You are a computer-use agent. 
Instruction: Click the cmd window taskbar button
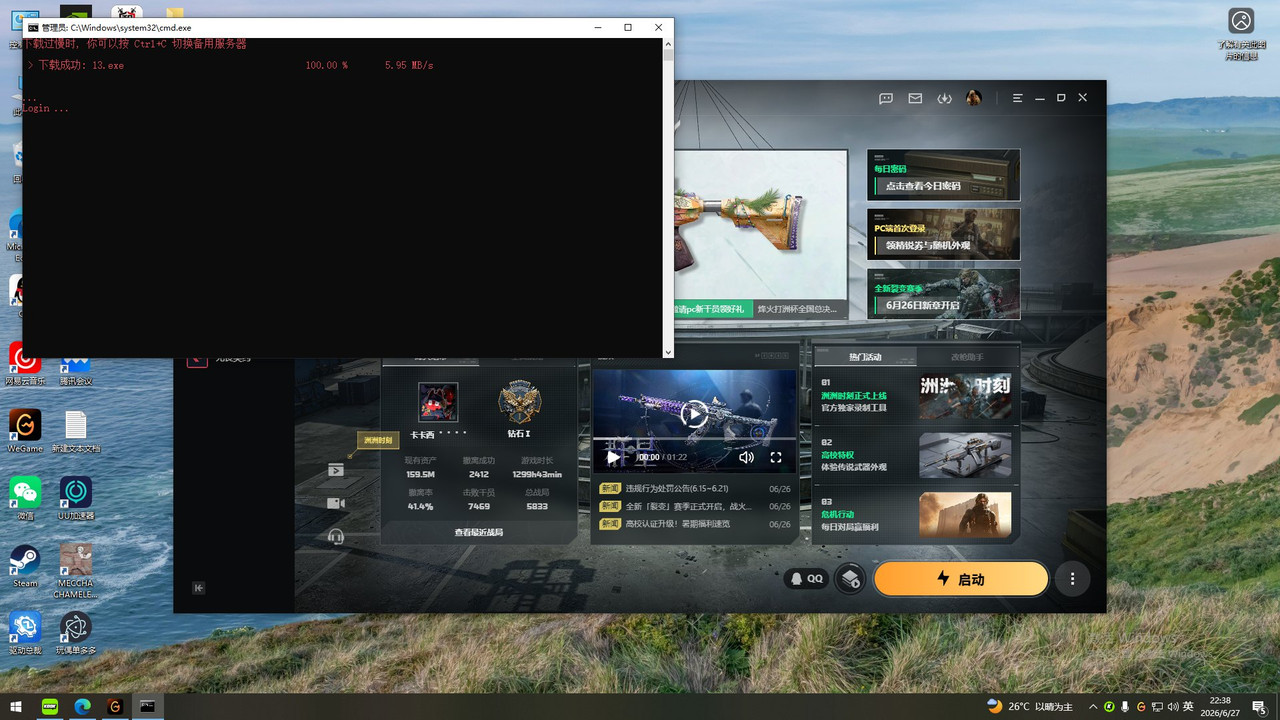(x=147, y=706)
